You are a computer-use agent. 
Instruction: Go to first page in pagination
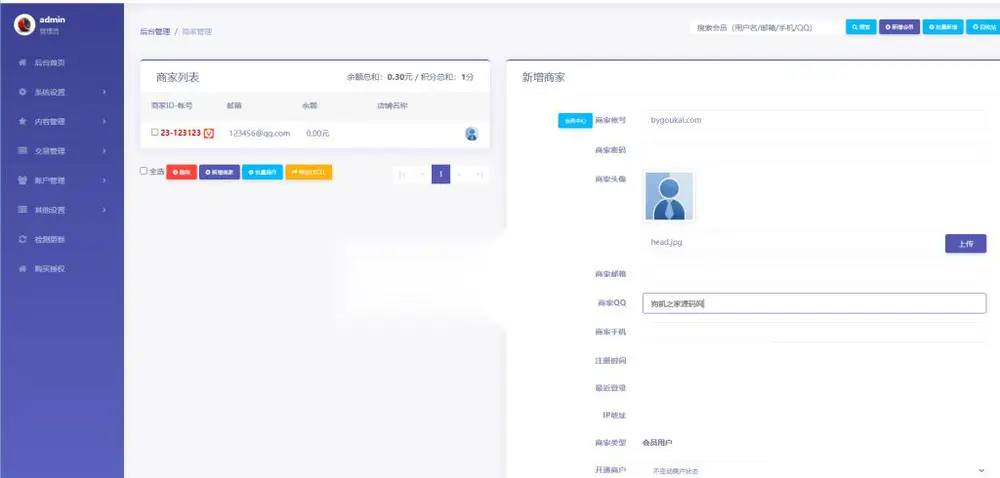pyautogui.click(x=402, y=174)
